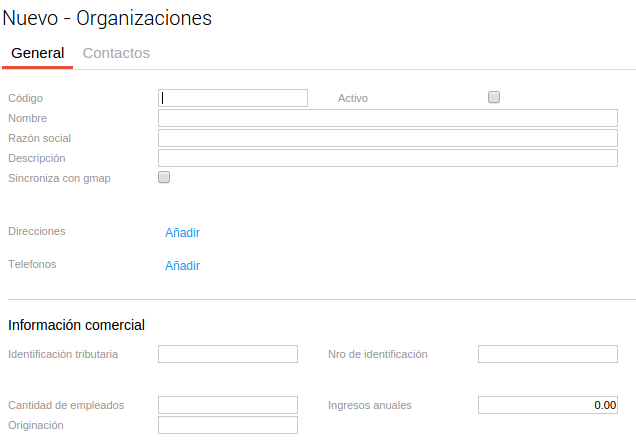
Task: Open the Contactos tab
Action: (x=116, y=53)
